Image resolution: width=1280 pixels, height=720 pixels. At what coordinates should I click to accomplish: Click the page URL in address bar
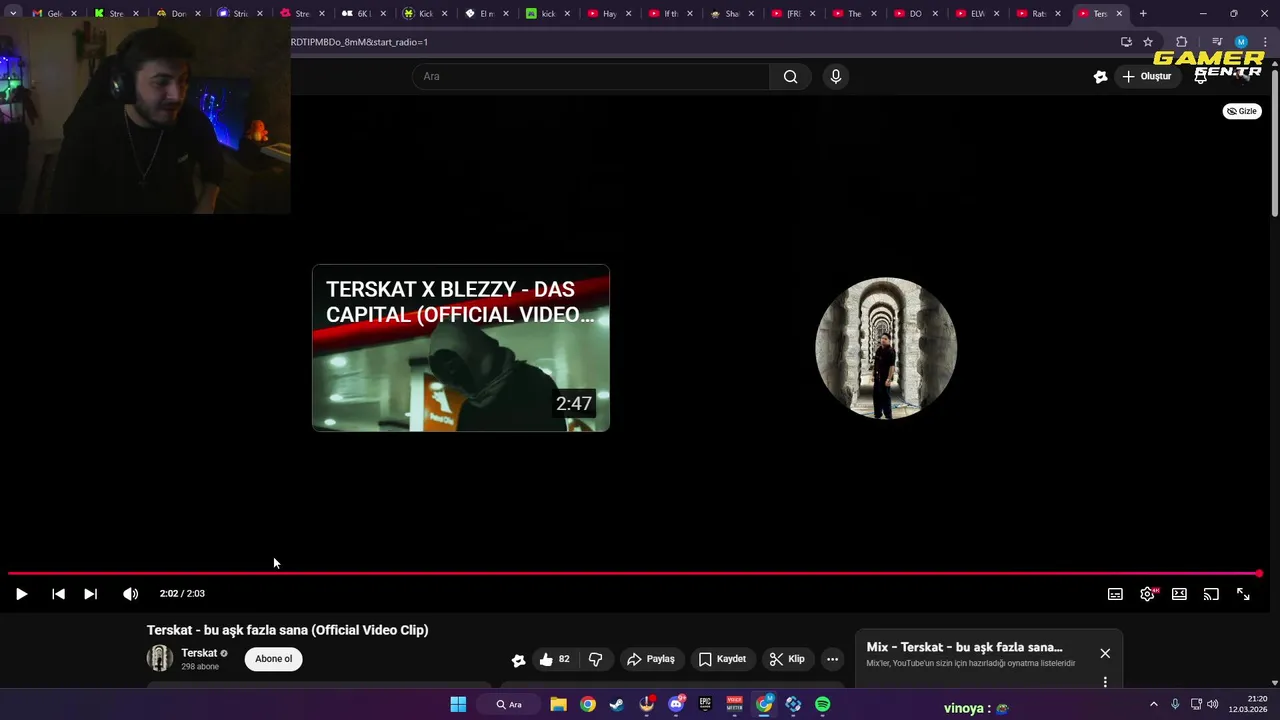pos(359,42)
